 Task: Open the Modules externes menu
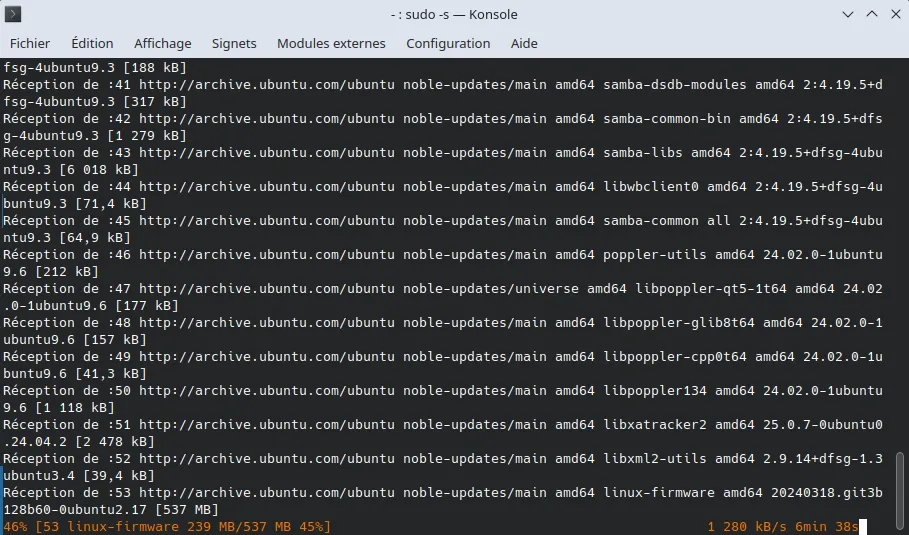(331, 44)
